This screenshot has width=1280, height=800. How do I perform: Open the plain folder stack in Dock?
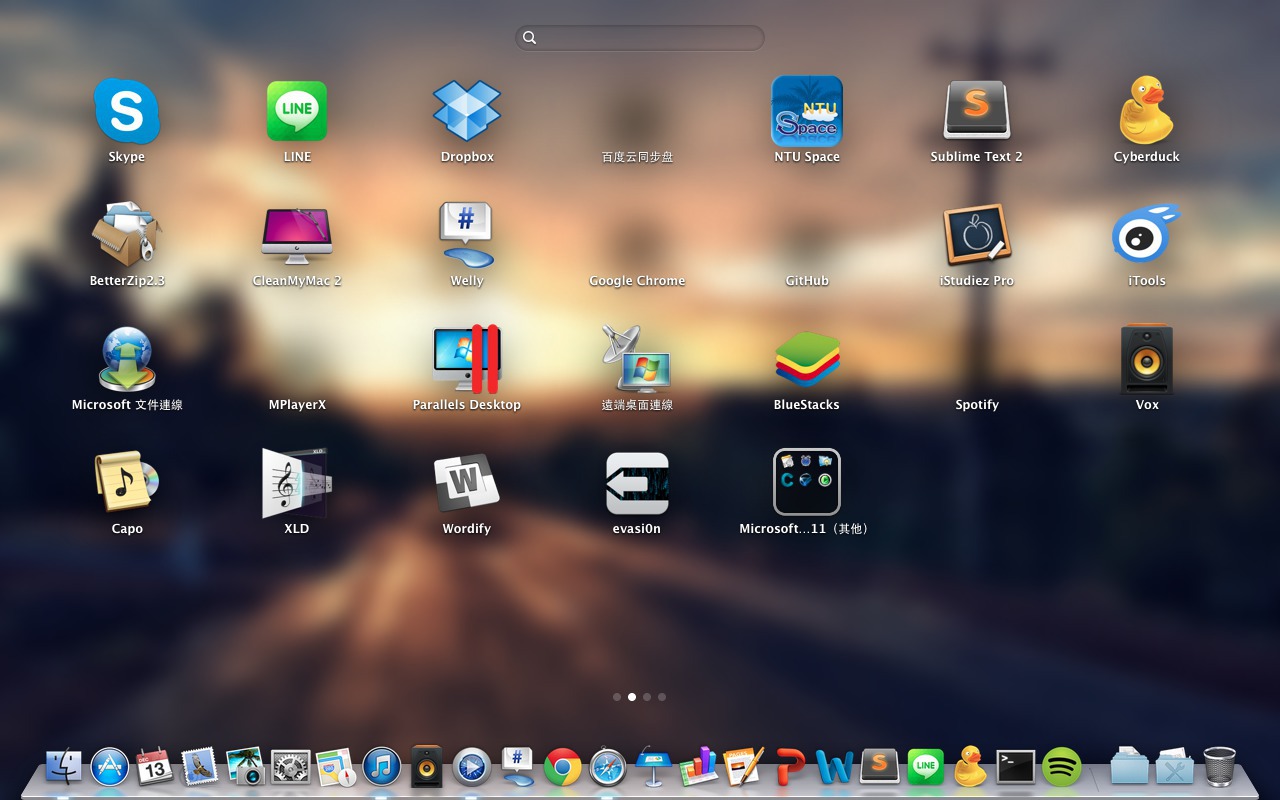1130,767
